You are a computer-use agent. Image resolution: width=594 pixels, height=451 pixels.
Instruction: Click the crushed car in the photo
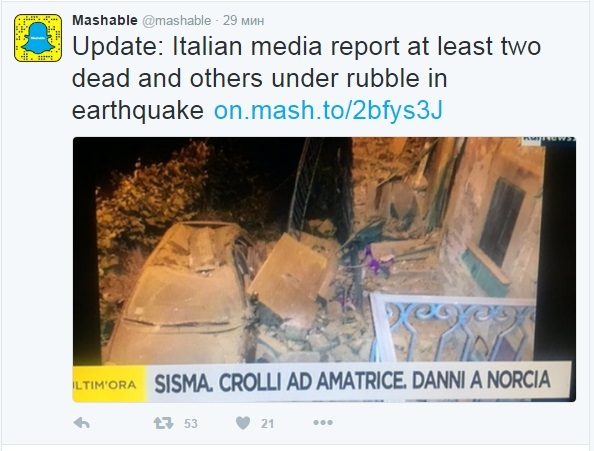[178, 292]
